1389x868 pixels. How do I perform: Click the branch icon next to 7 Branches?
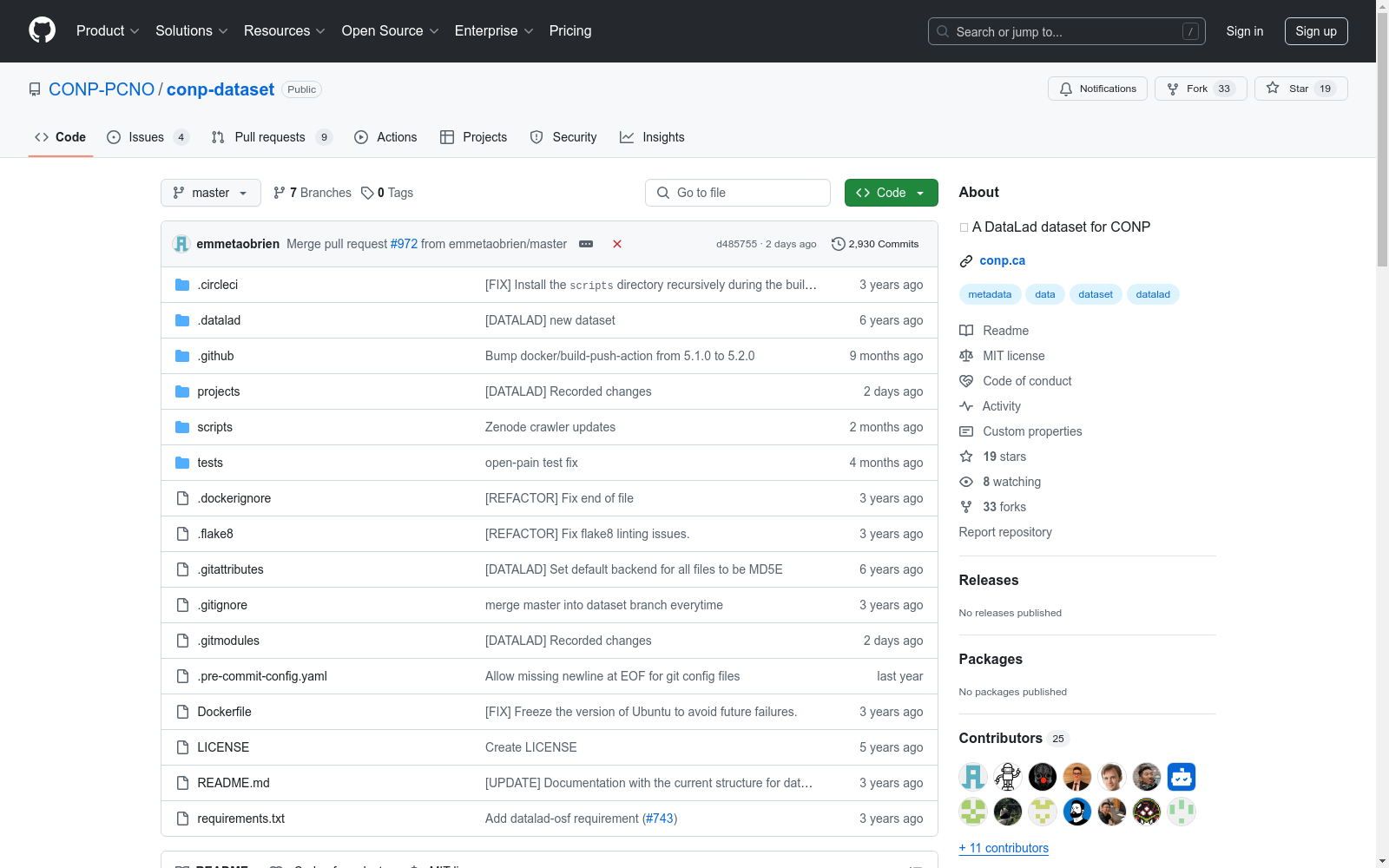pos(280,193)
